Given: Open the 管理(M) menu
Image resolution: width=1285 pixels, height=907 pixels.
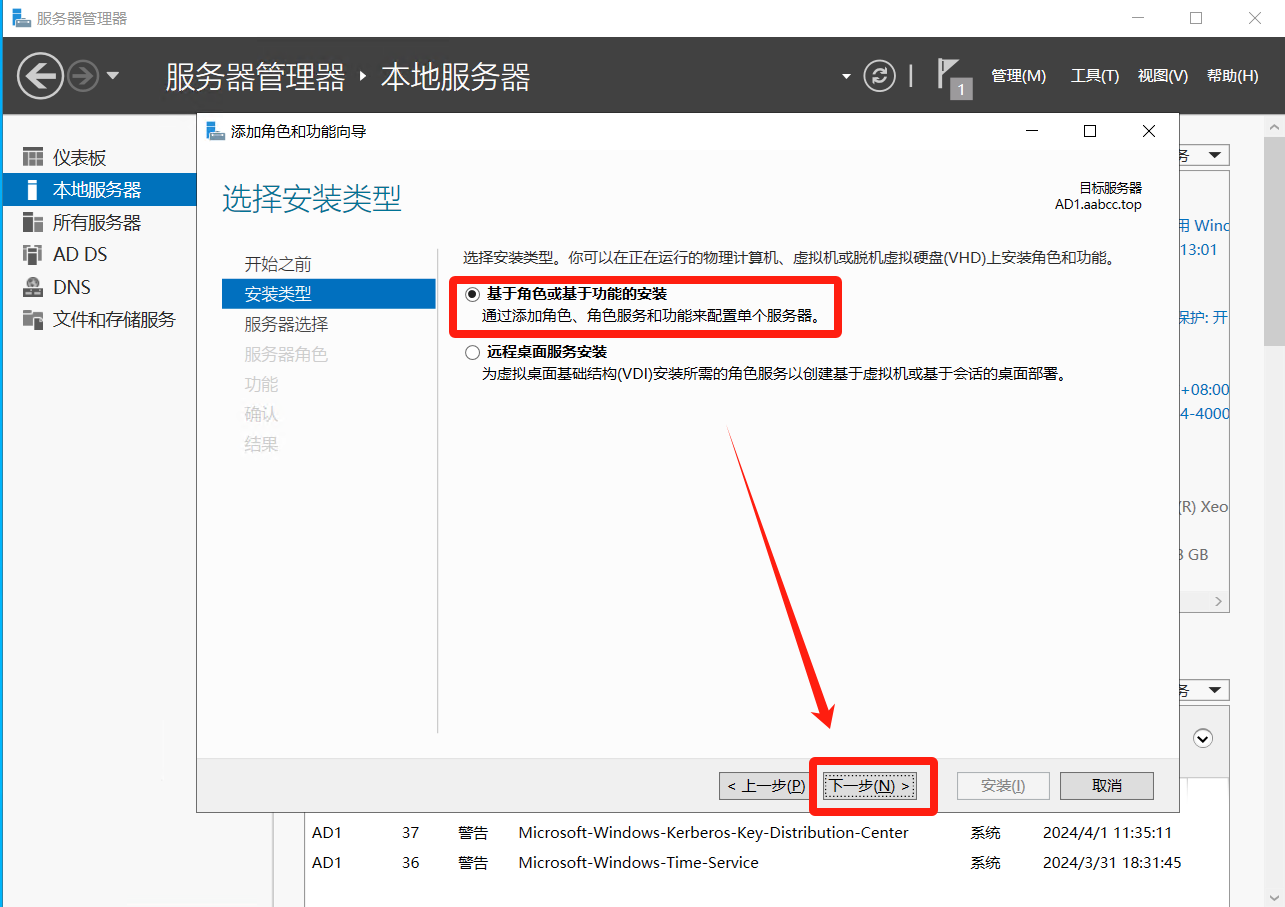Looking at the screenshot, I should pos(1018,76).
